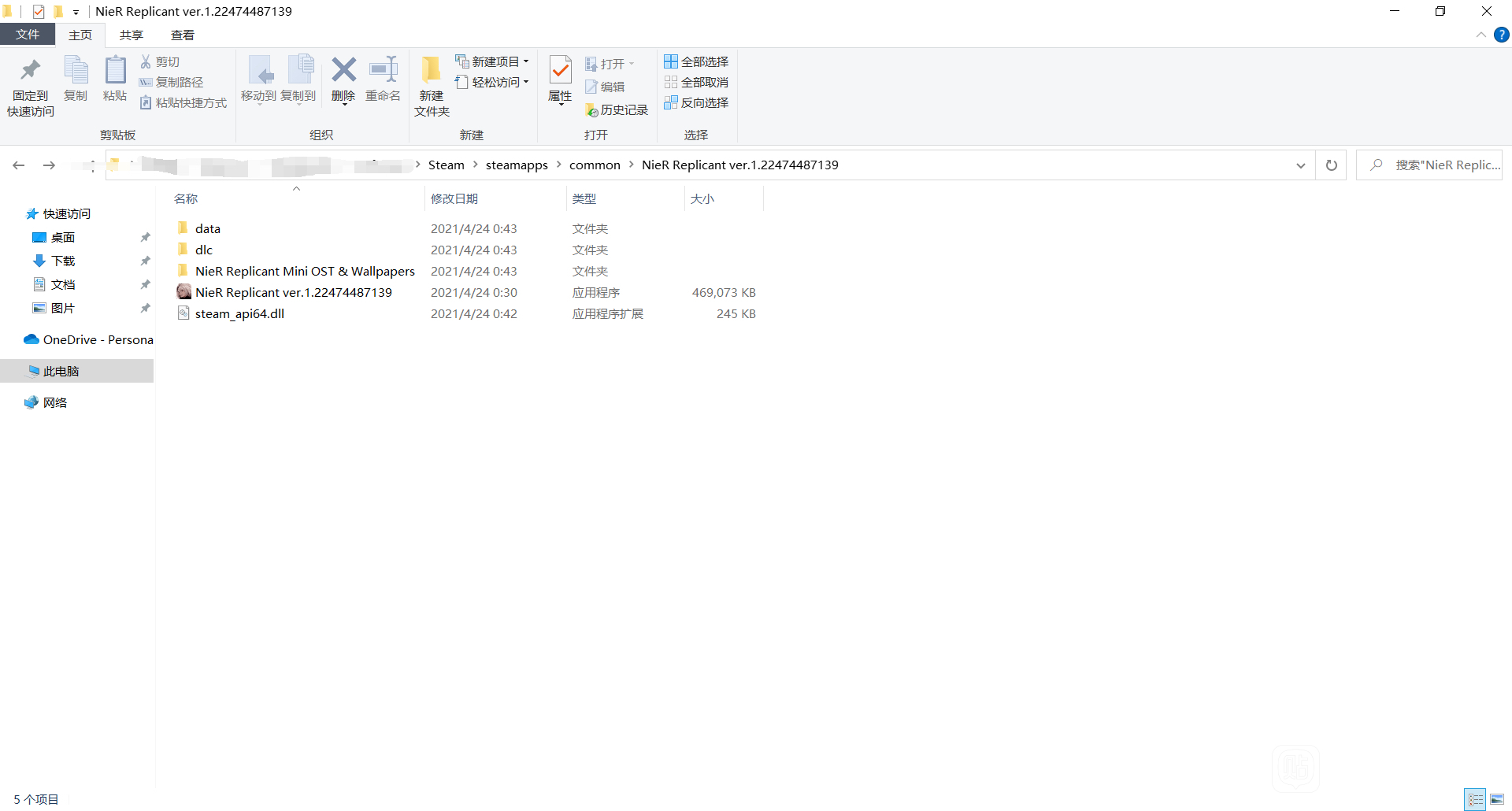Viewport: 1512px width, 811px height.
Task: Open This PC in navigation pane
Action: click(61, 371)
